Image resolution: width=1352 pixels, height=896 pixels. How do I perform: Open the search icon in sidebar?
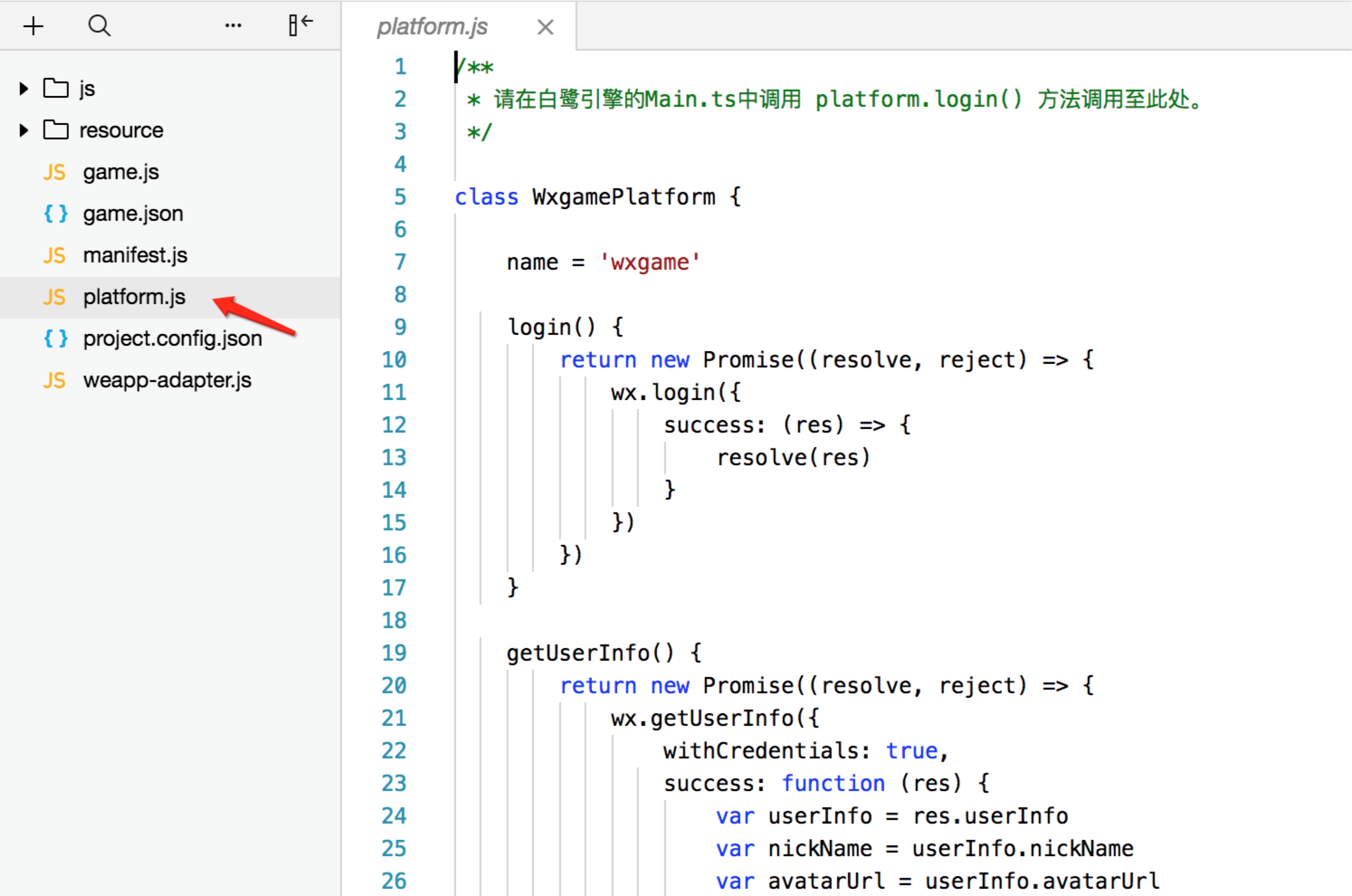tap(100, 26)
